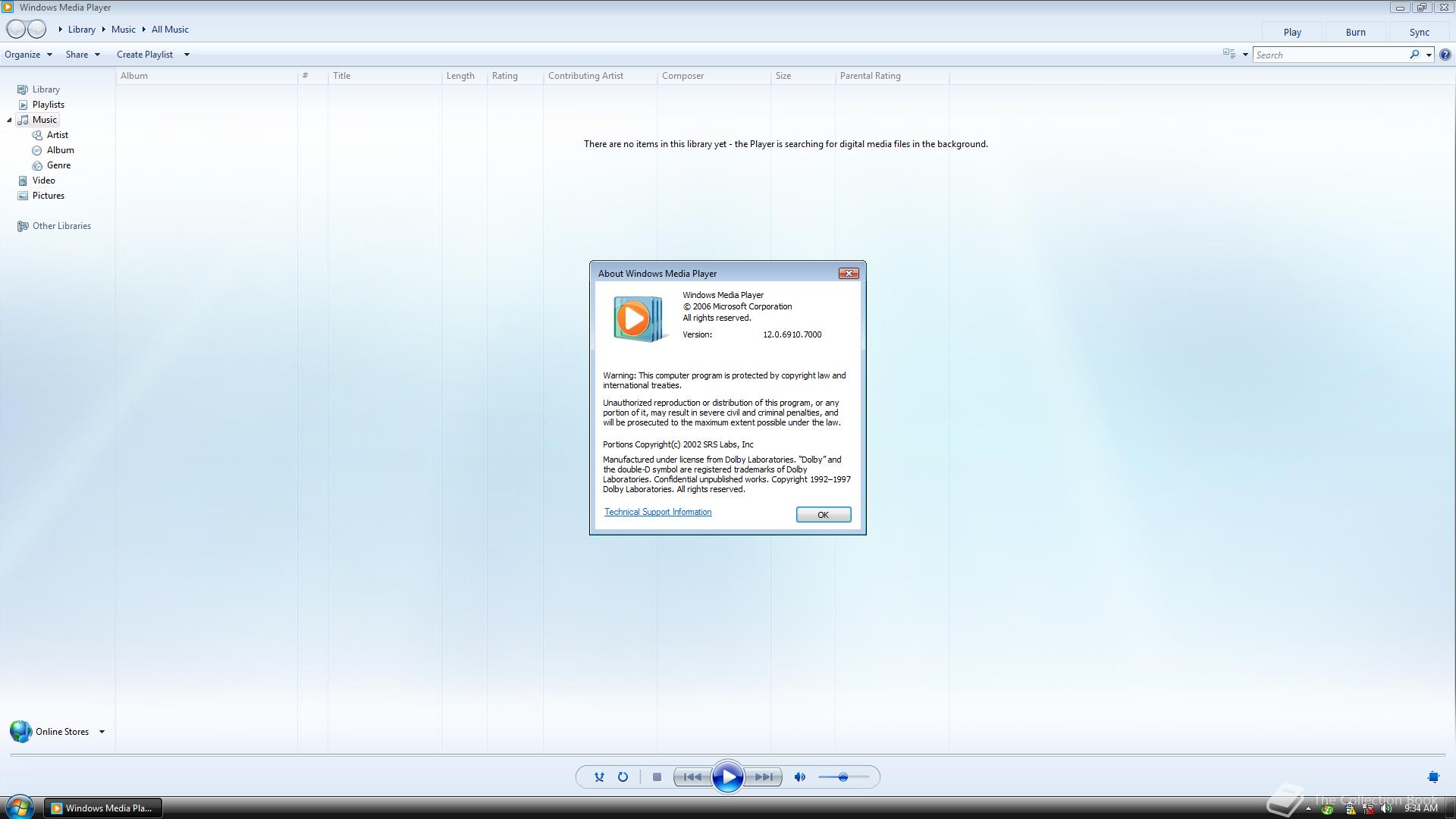This screenshot has width=1456, height=819.
Task: Click the Previous track button
Action: click(x=692, y=777)
